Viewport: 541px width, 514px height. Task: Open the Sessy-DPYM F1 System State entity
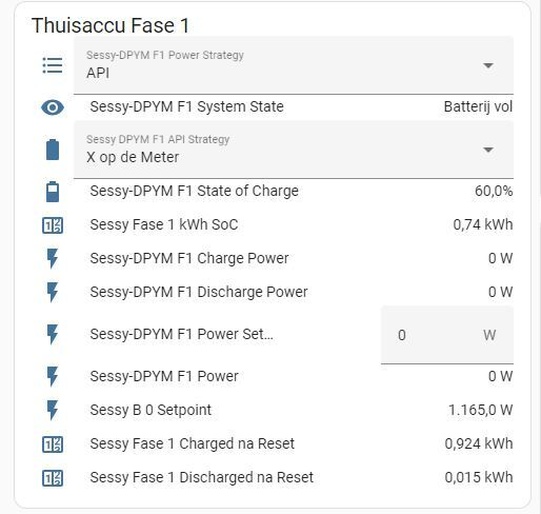point(277,107)
